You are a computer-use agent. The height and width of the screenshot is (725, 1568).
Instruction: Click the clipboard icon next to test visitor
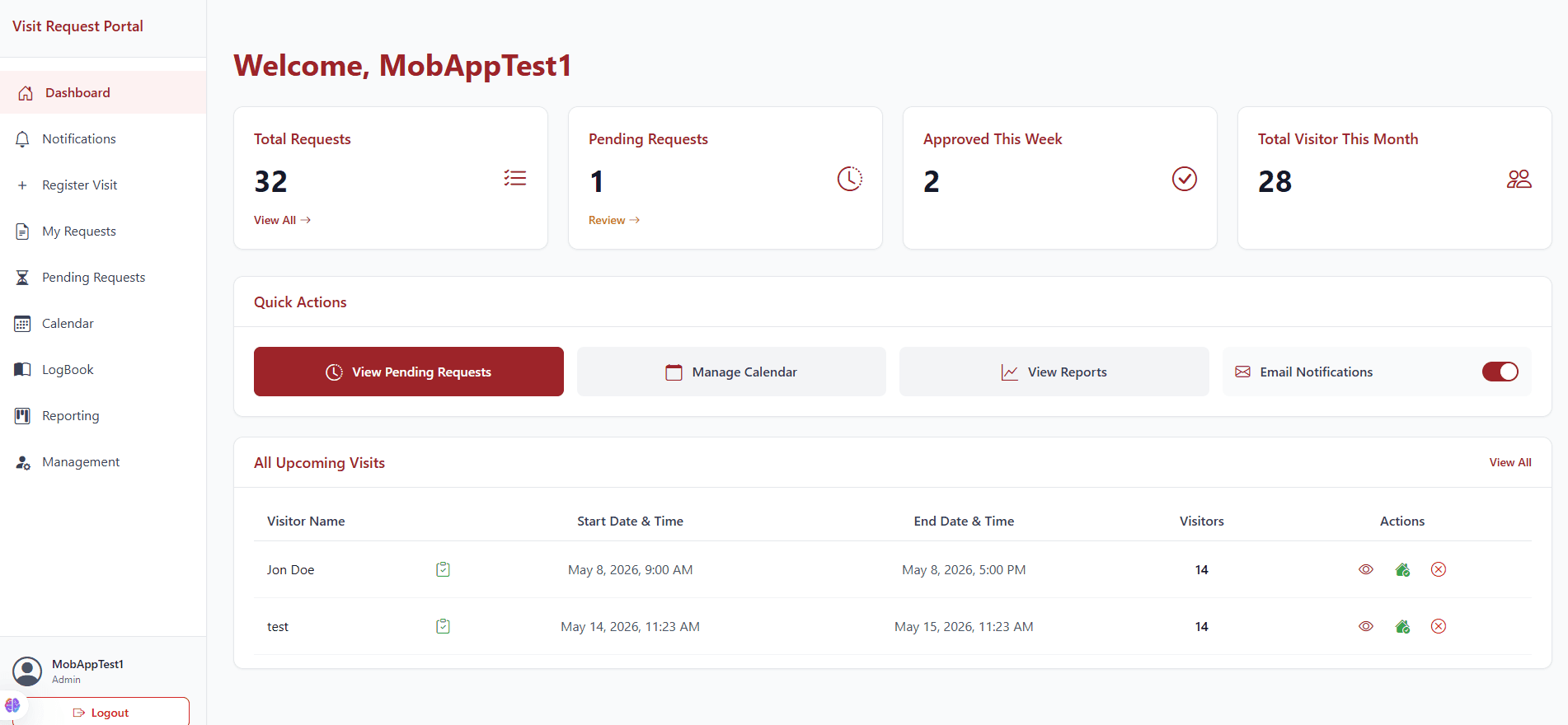[443, 626]
